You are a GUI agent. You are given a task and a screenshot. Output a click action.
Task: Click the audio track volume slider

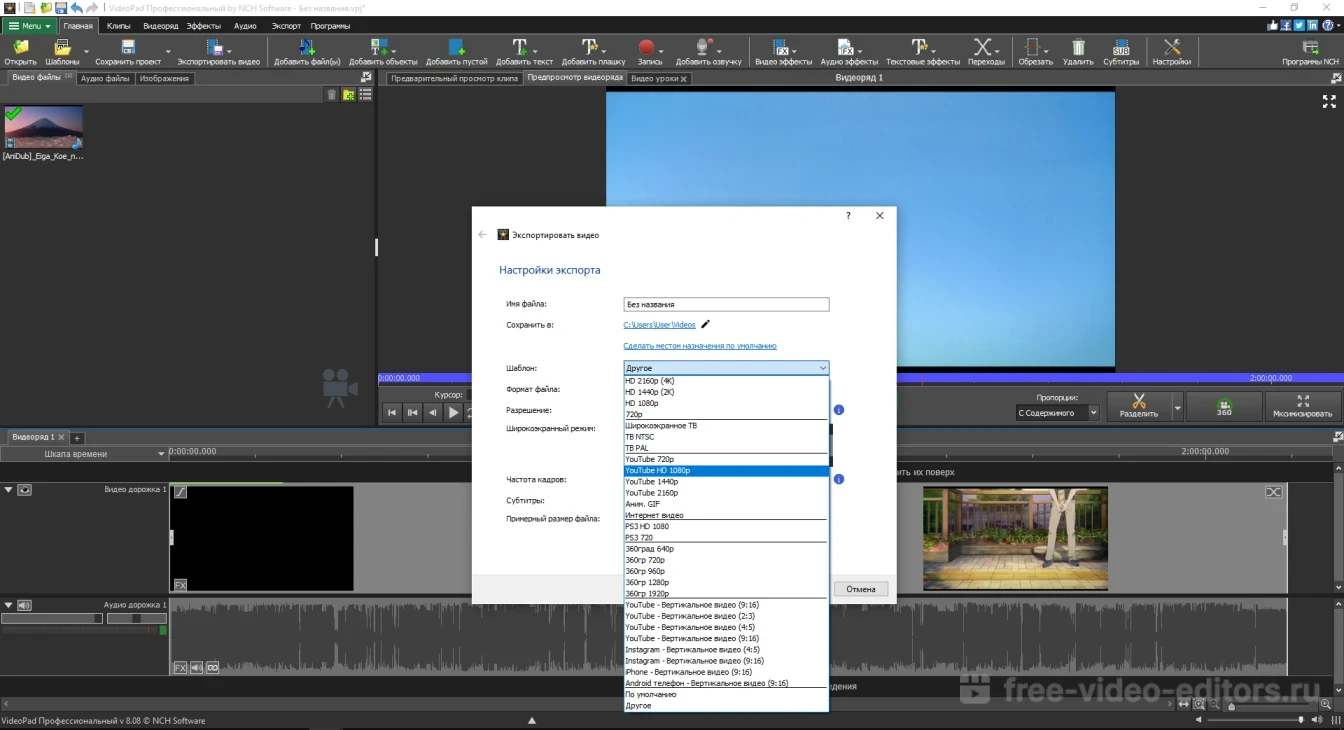pos(52,619)
